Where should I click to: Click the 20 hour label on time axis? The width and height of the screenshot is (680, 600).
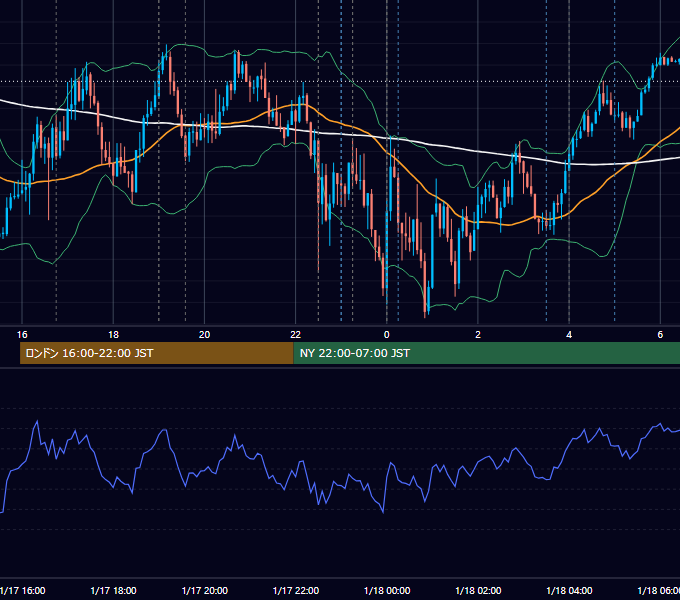[204, 335]
